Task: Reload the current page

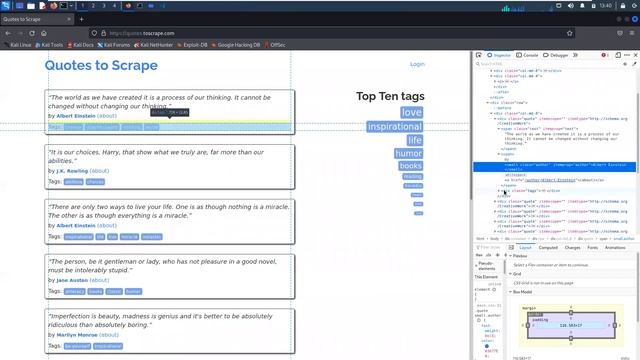Action: point(32,33)
